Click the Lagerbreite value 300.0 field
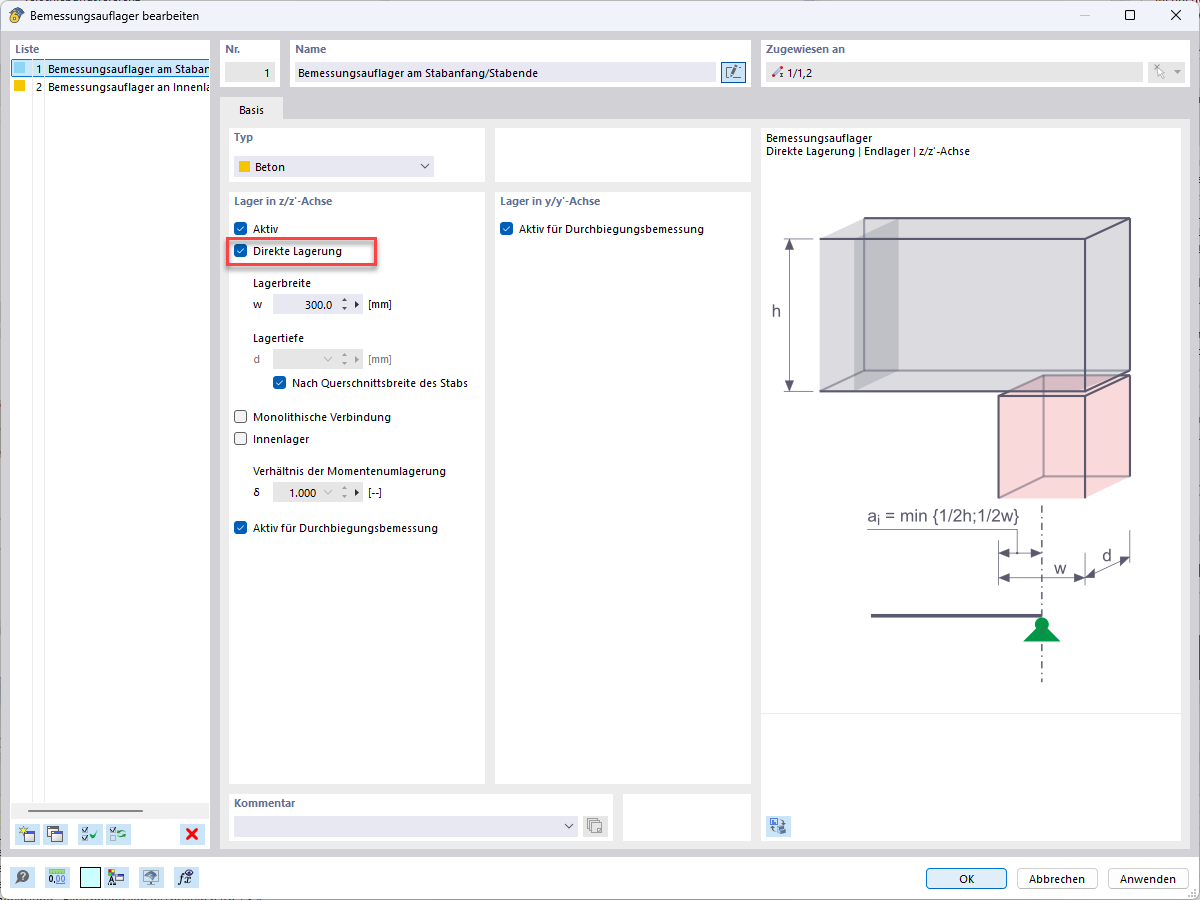This screenshot has height=900, width=1200. pyautogui.click(x=305, y=305)
